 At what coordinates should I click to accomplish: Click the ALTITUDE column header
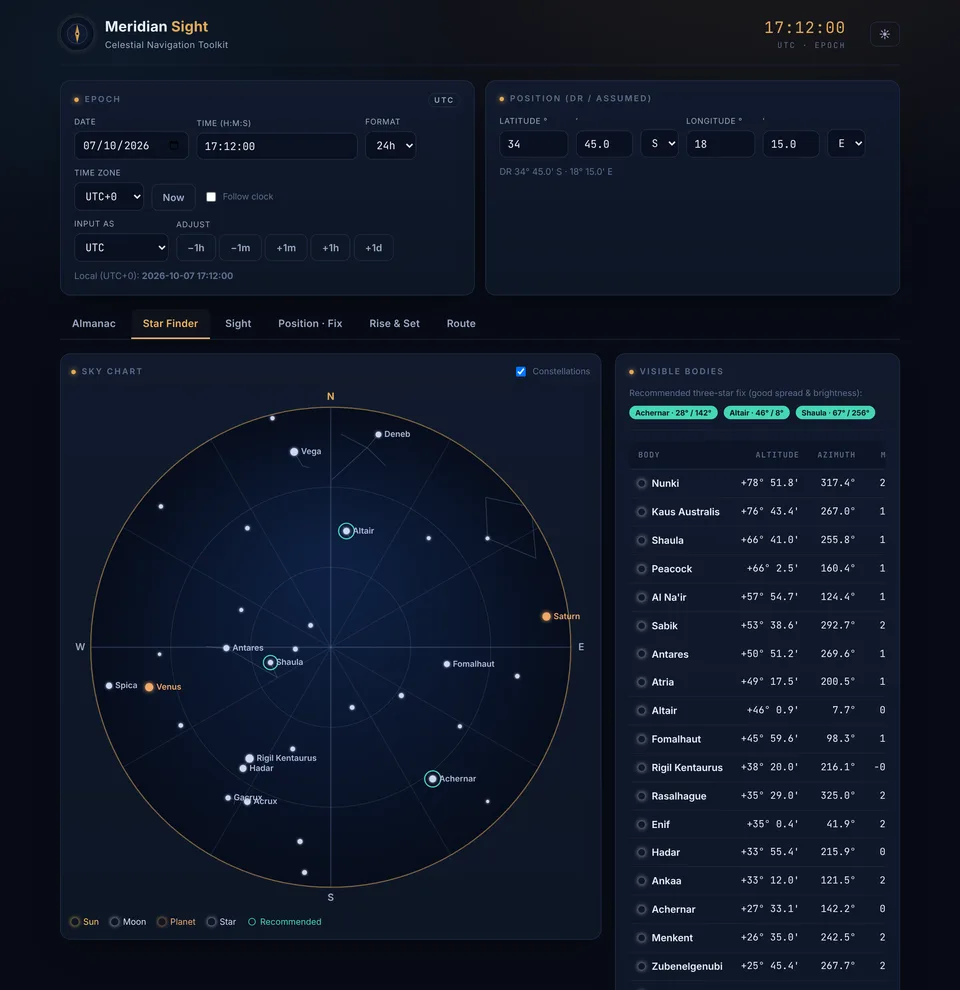(x=777, y=455)
